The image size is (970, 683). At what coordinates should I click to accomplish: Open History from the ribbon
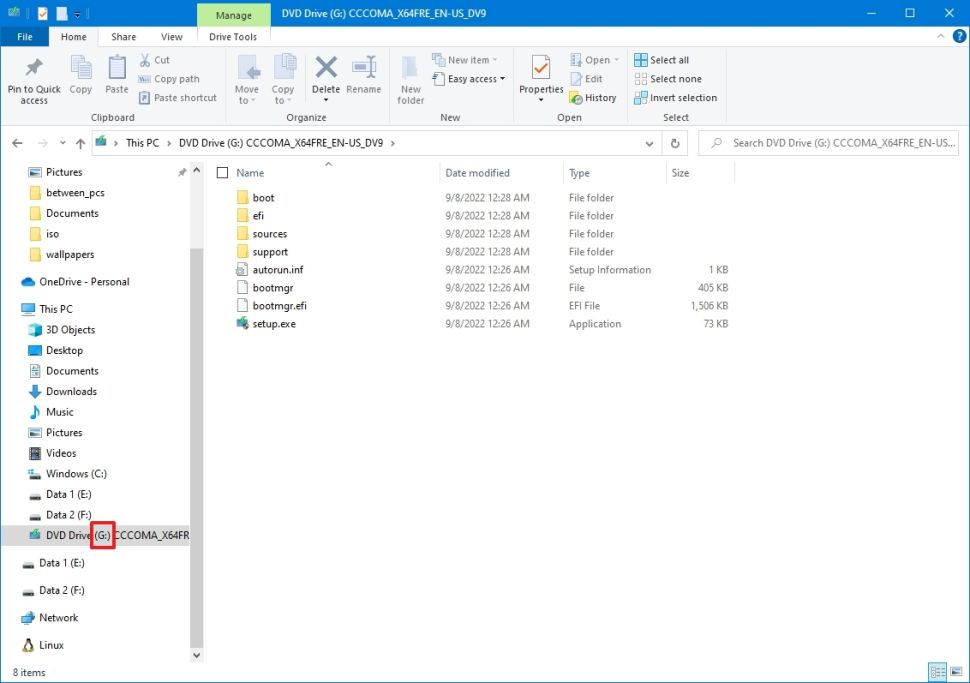(593, 98)
